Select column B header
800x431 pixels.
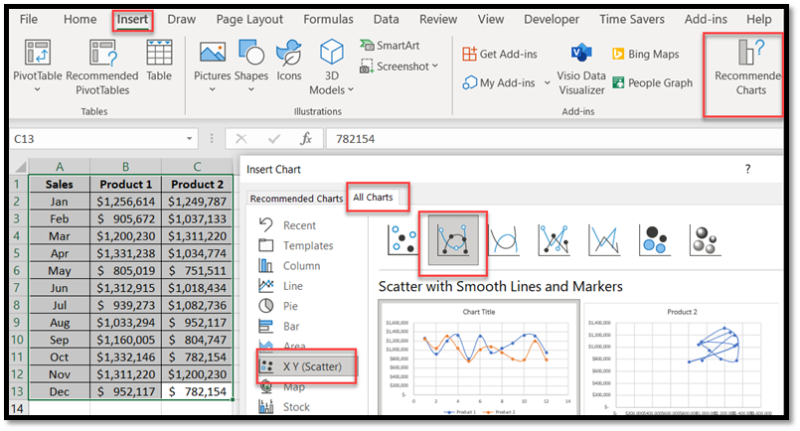[126, 167]
